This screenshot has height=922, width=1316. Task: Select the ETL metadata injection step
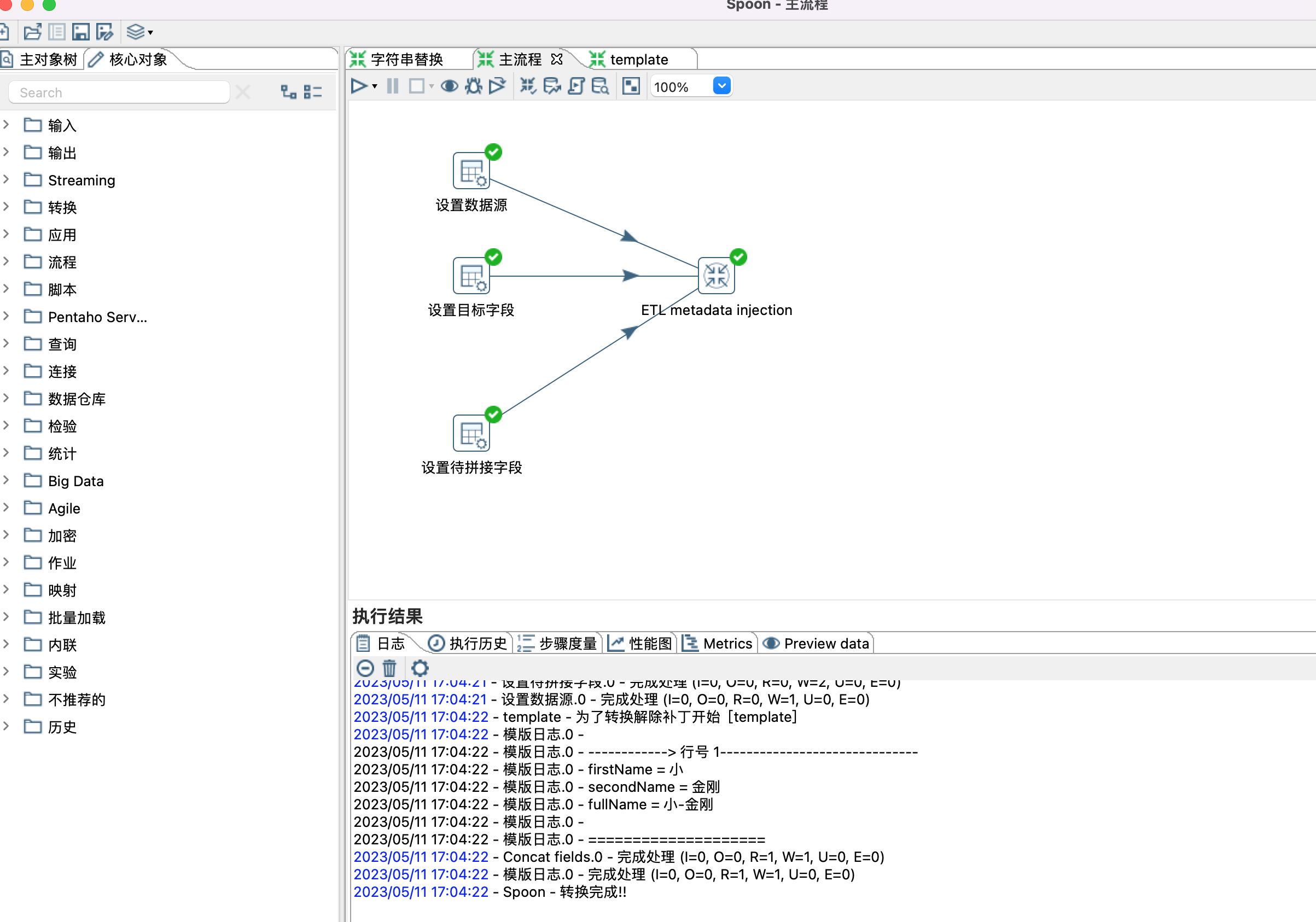coord(716,275)
